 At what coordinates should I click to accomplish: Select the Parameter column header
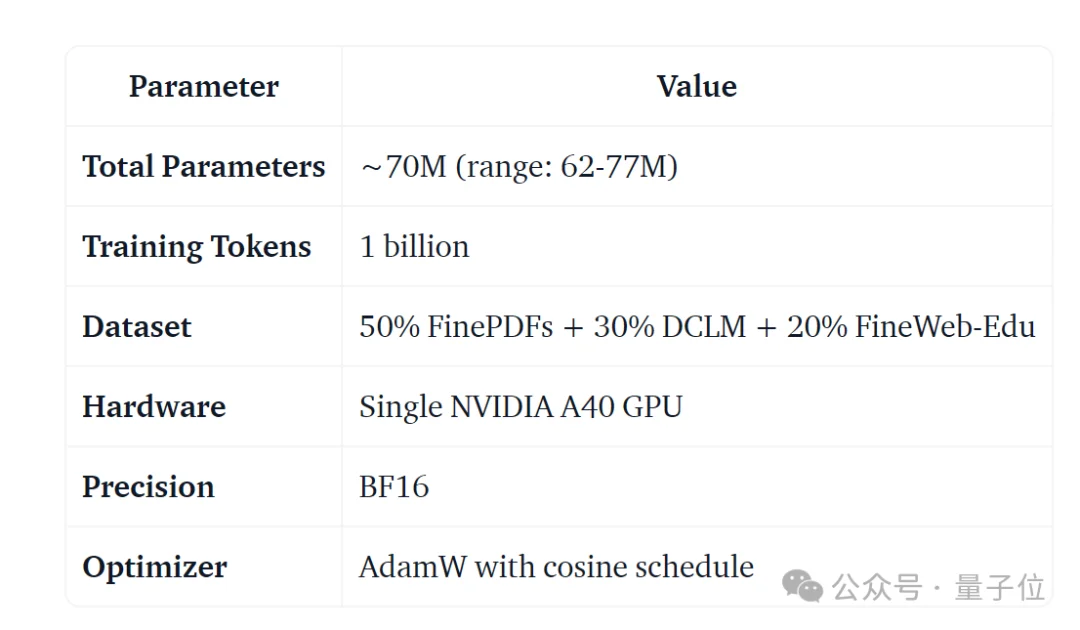(204, 87)
